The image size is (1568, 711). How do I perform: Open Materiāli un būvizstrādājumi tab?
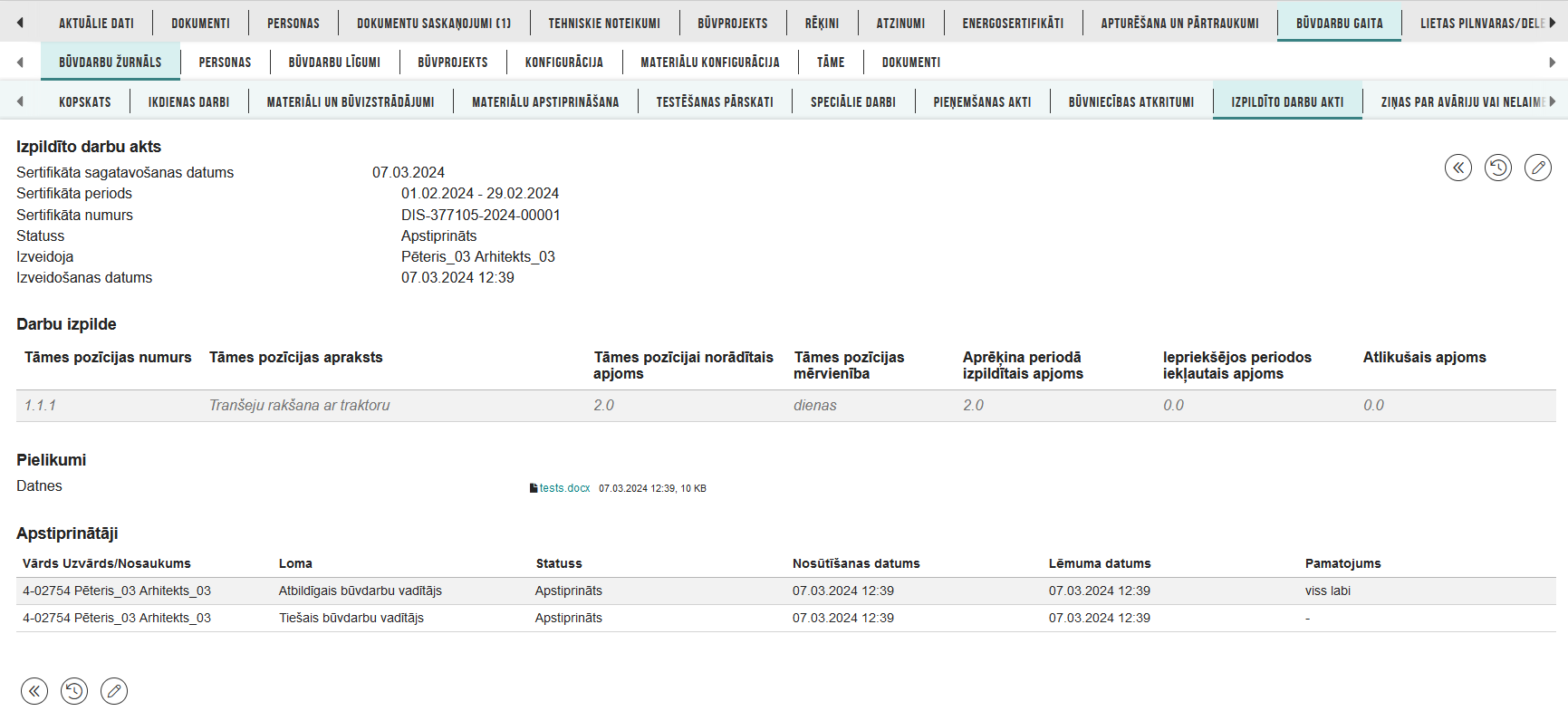pyautogui.click(x=351, y=101)
